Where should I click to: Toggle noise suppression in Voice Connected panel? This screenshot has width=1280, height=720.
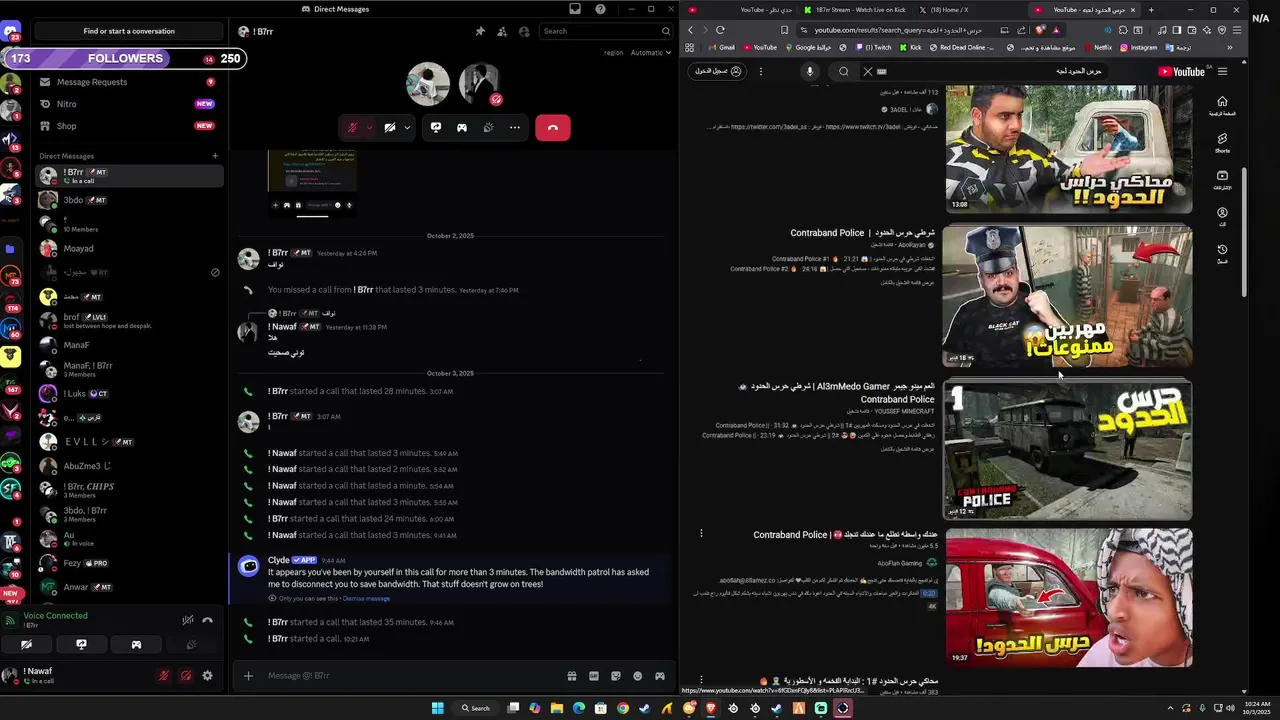tap(187, 620)
